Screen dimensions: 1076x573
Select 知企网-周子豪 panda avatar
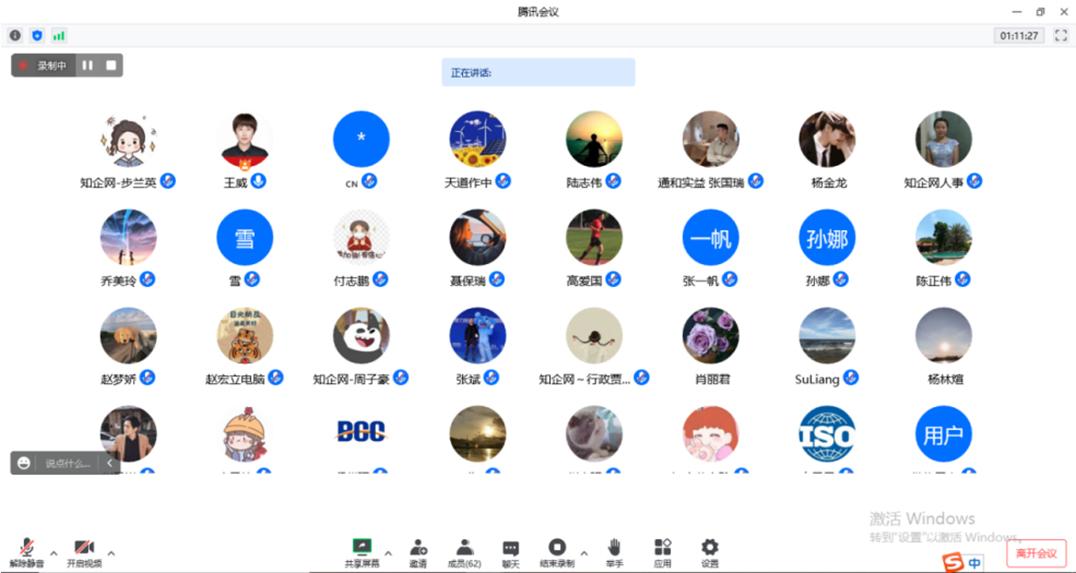coord(362,336)
